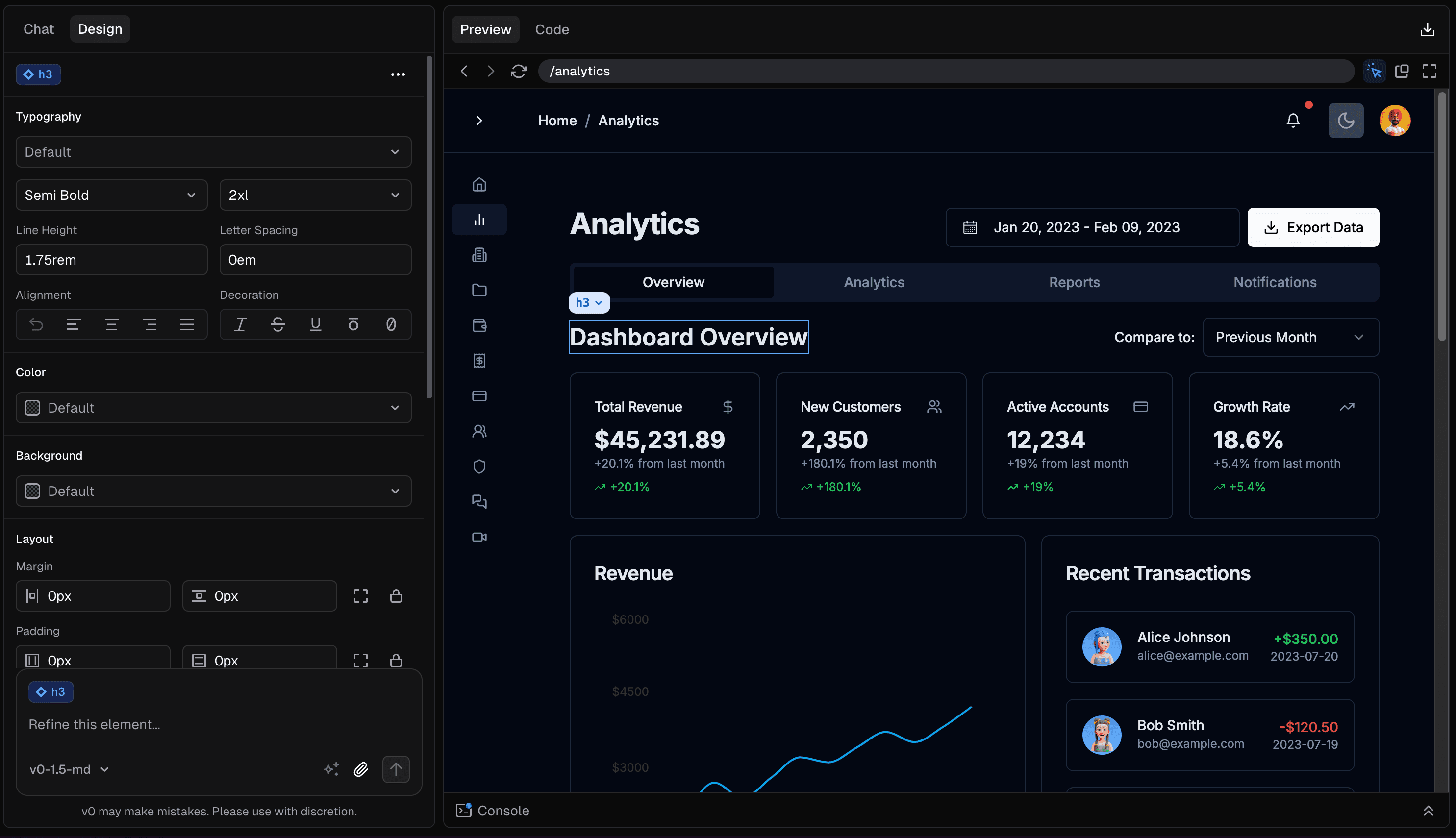Open the home icon in the sidebar
1456x838 pixels.
(x=479, y=184)
